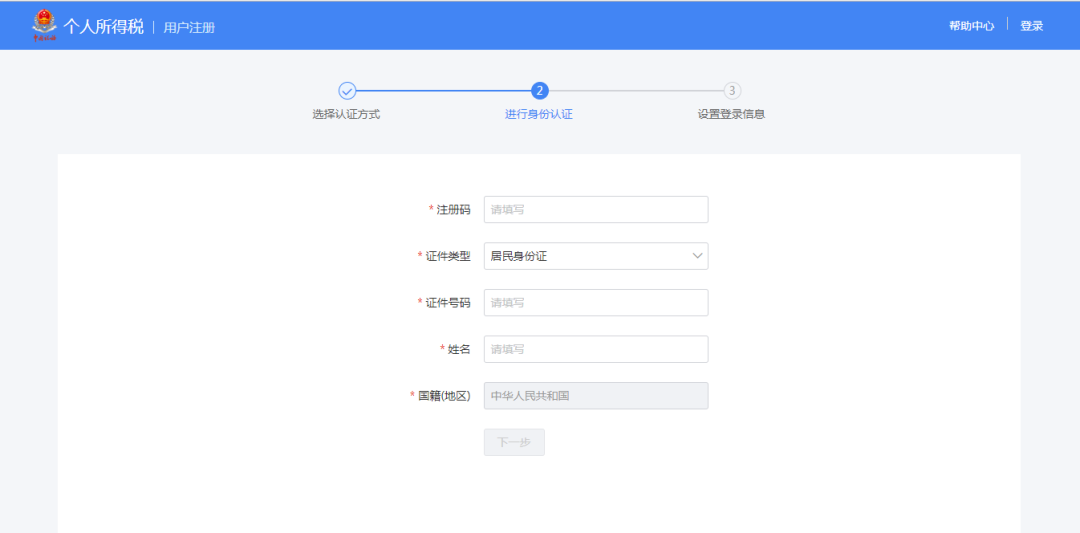Click the 国籍(地区) field label
Screen dimensions: 1080x533
click(443, 396)
